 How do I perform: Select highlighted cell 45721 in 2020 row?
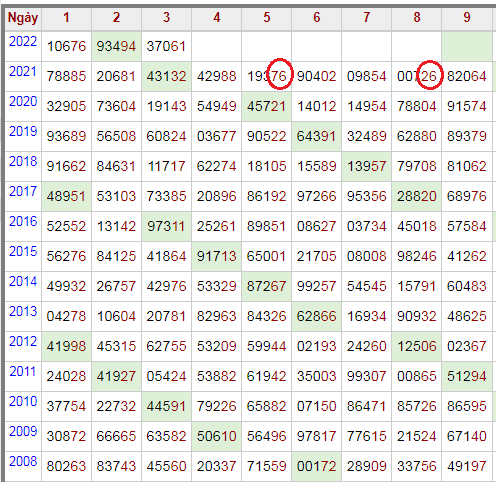point(266,106)
